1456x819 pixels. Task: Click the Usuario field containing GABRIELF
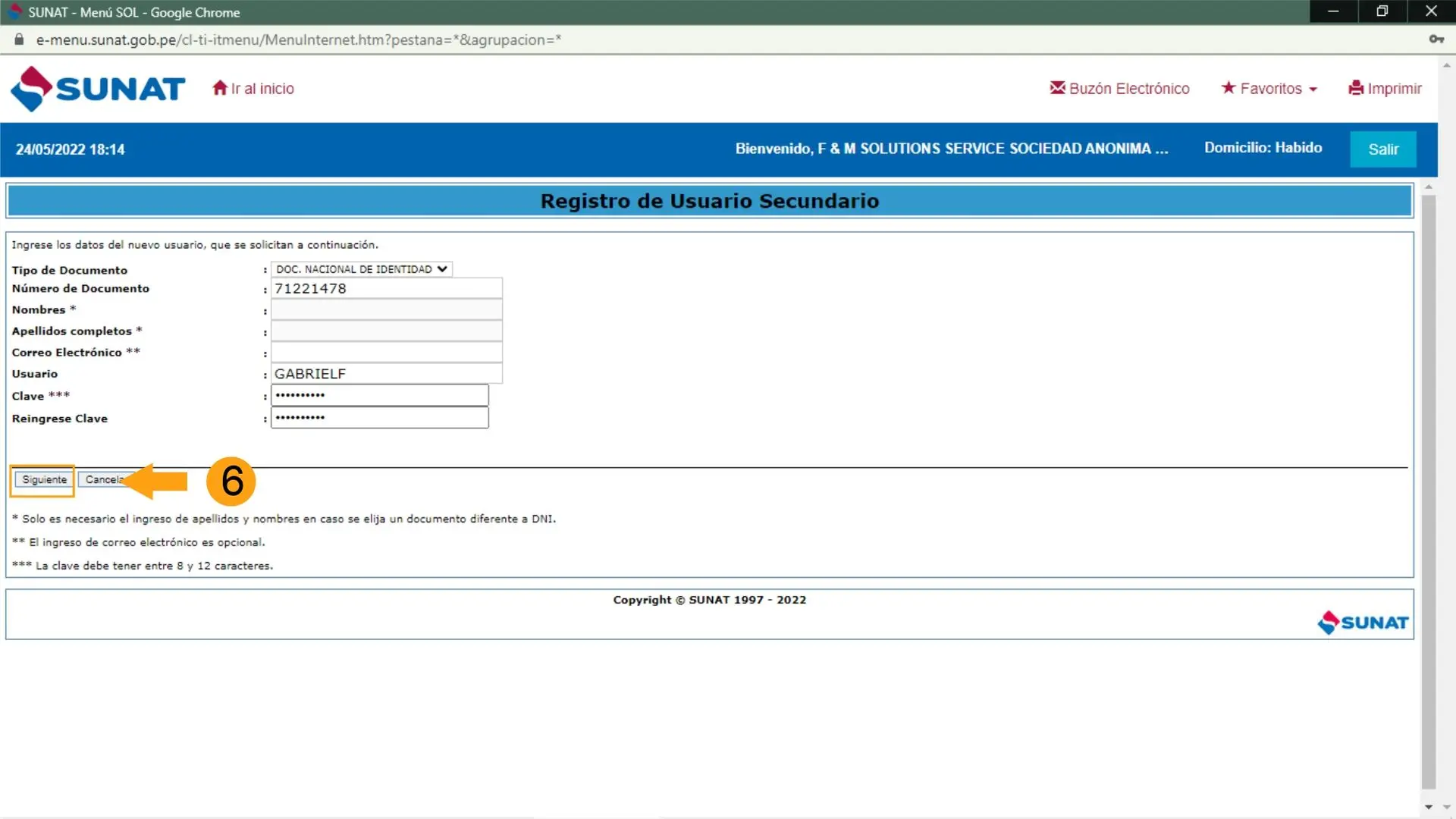point(387,373)
